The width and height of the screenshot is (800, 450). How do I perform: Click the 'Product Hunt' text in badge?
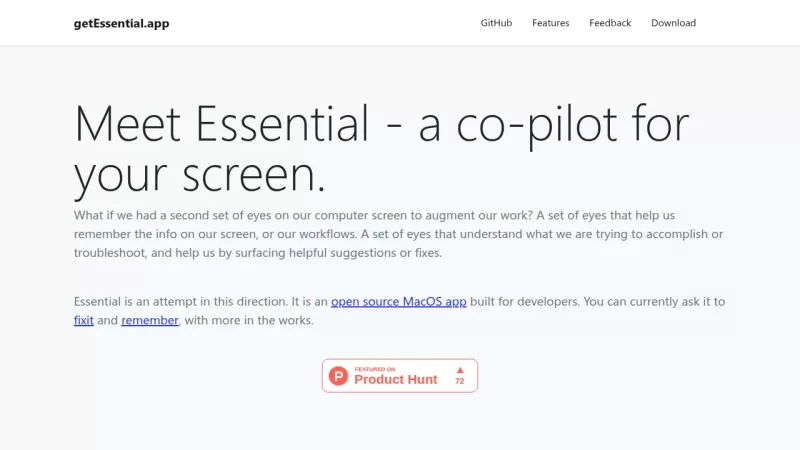coord(396,380)
